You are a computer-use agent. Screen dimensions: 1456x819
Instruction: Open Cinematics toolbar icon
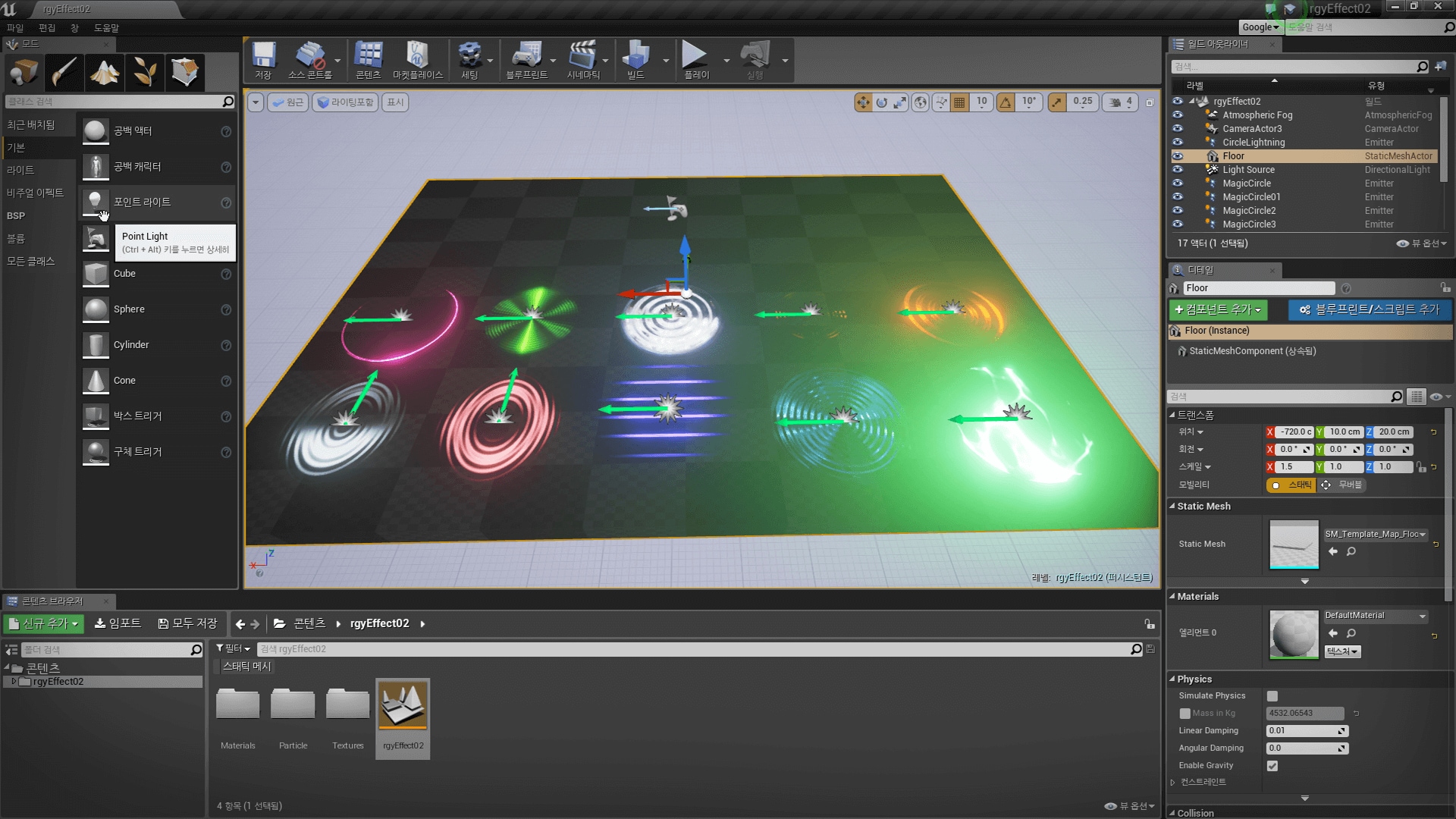[583, 60]
